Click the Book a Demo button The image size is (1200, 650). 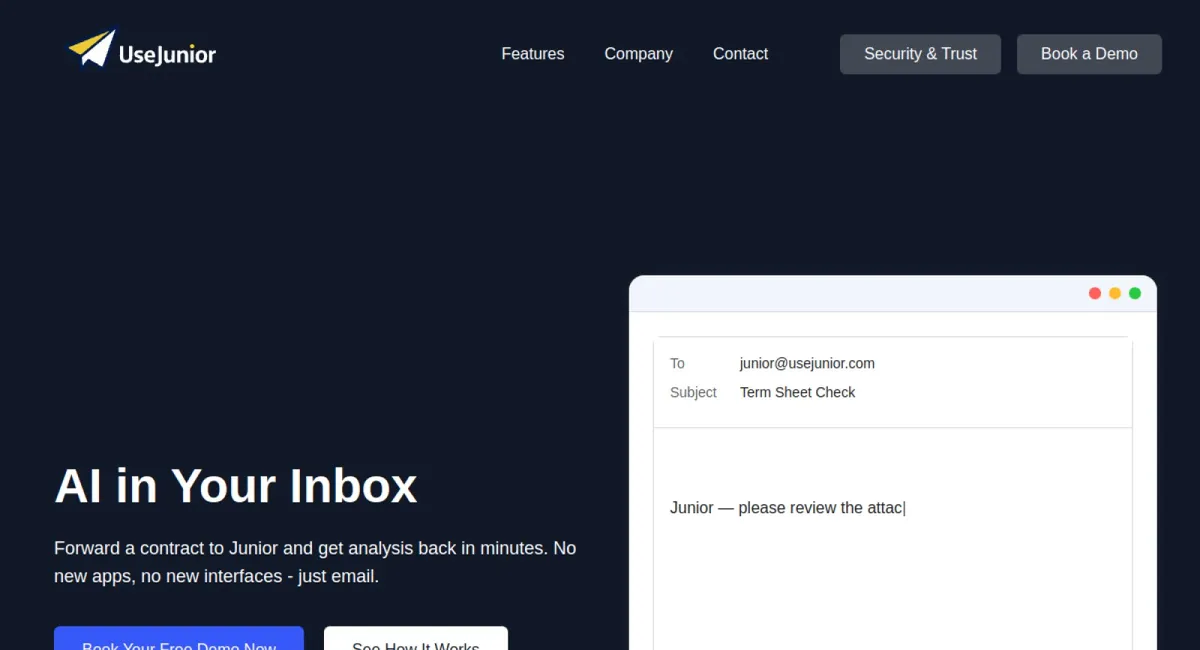point(1089,54)
